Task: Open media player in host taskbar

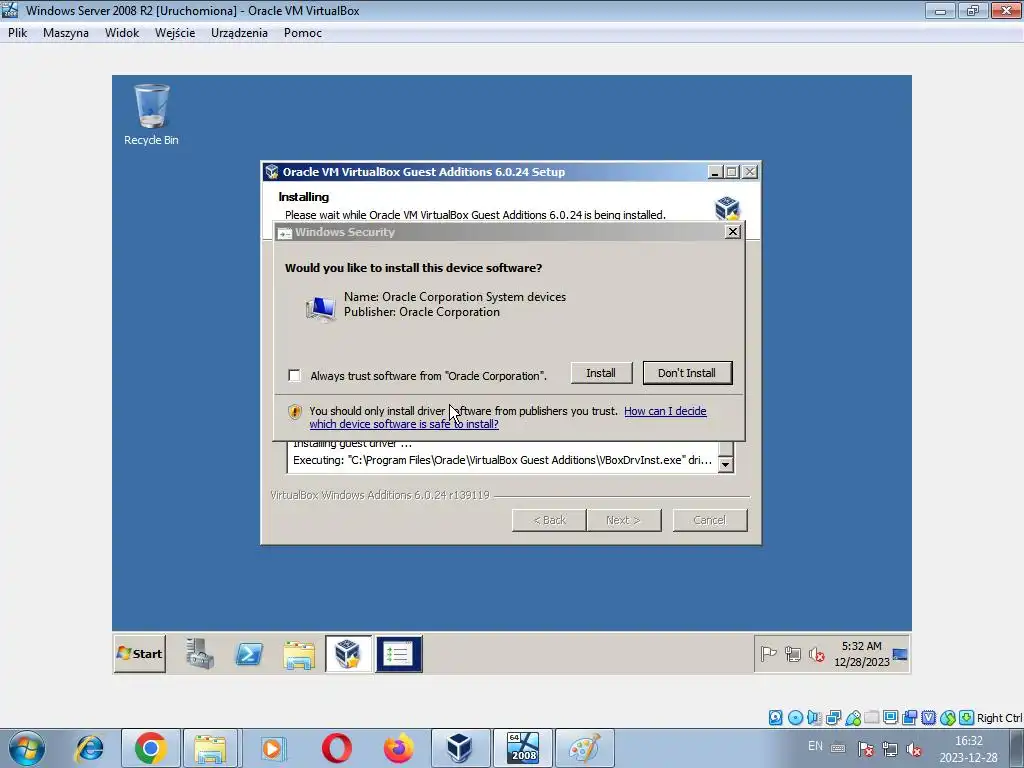Action: (272, 748)
